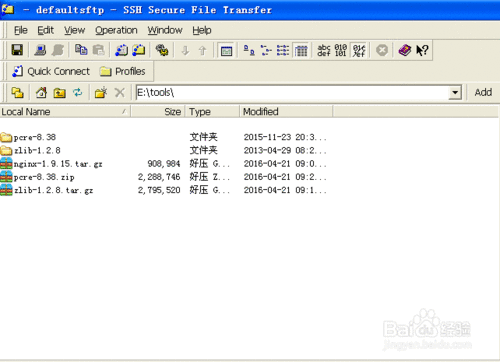500x362 pixels.
Task: Open the Edit menu
Action: (45, 30)
